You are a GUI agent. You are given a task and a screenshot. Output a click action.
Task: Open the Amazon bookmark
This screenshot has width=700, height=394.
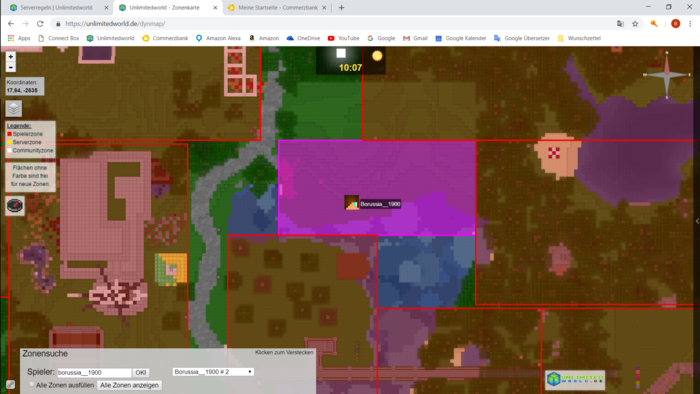coord(264,38)
